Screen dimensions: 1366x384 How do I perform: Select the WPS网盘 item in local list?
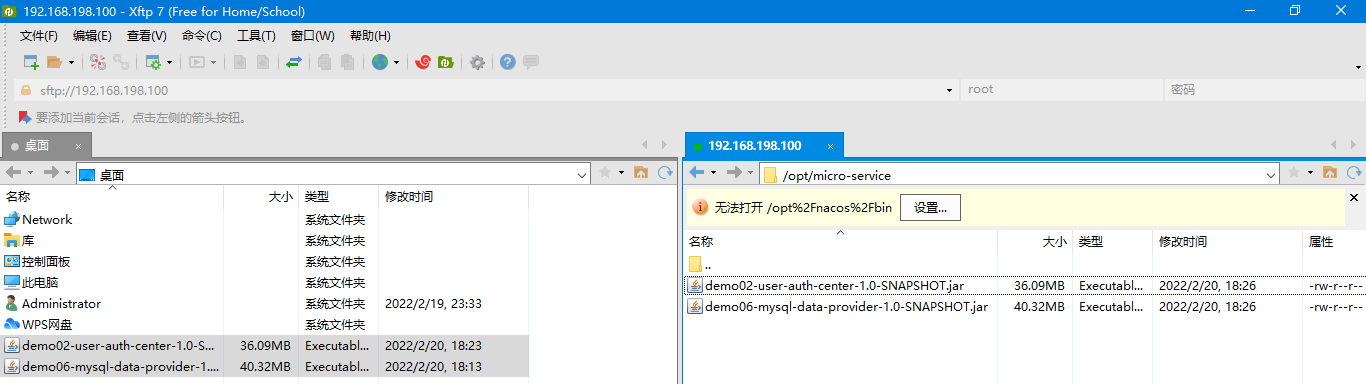(47, 325)
